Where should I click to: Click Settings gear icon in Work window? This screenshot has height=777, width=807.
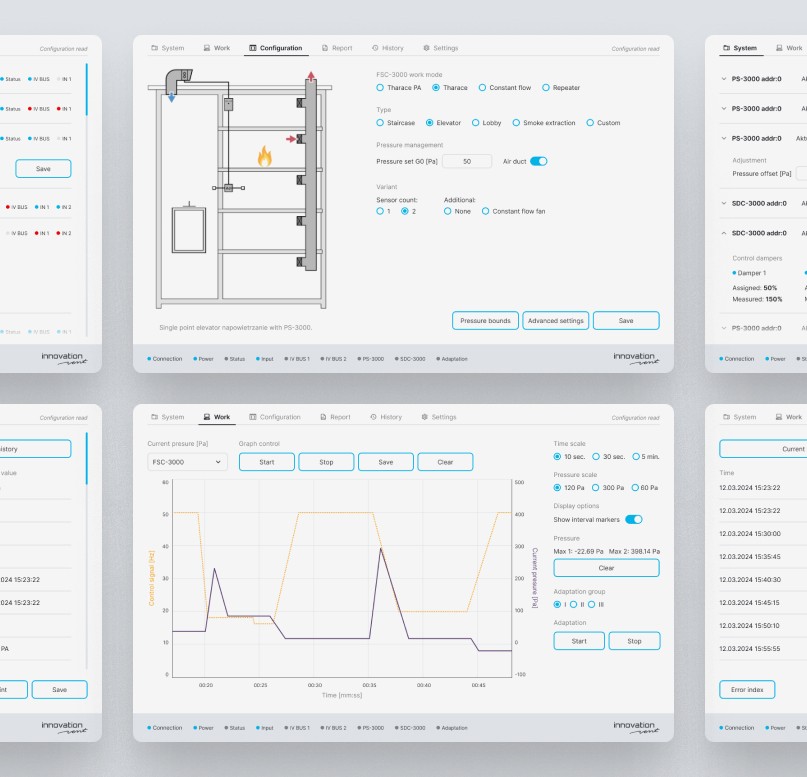coord(425,417)
